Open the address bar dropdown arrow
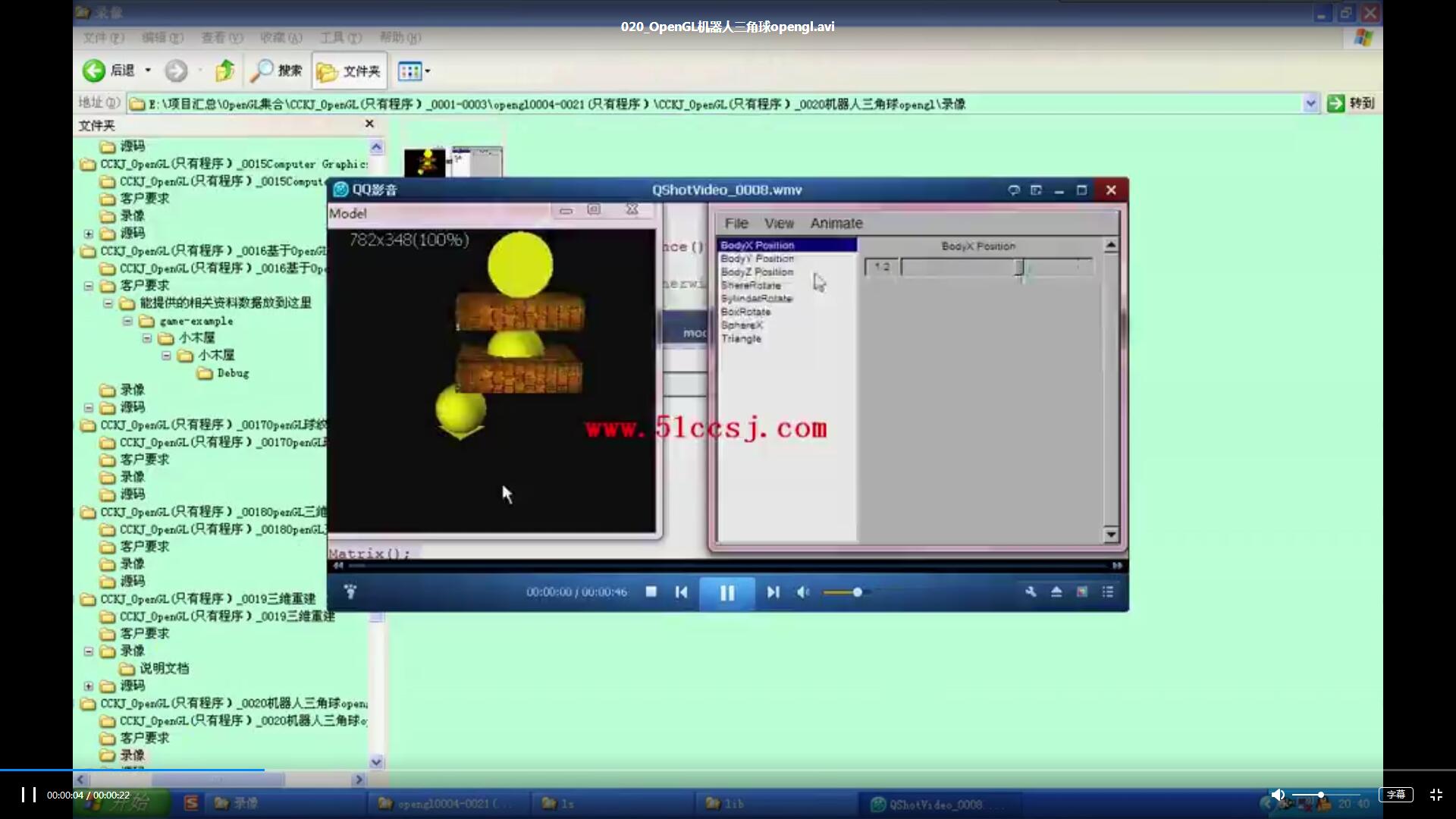1456x819 pixels. click(x=1310, y=104)
